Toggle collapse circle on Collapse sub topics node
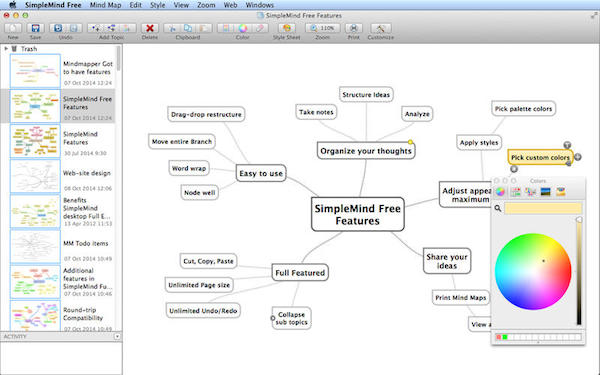 coord(273,318)
